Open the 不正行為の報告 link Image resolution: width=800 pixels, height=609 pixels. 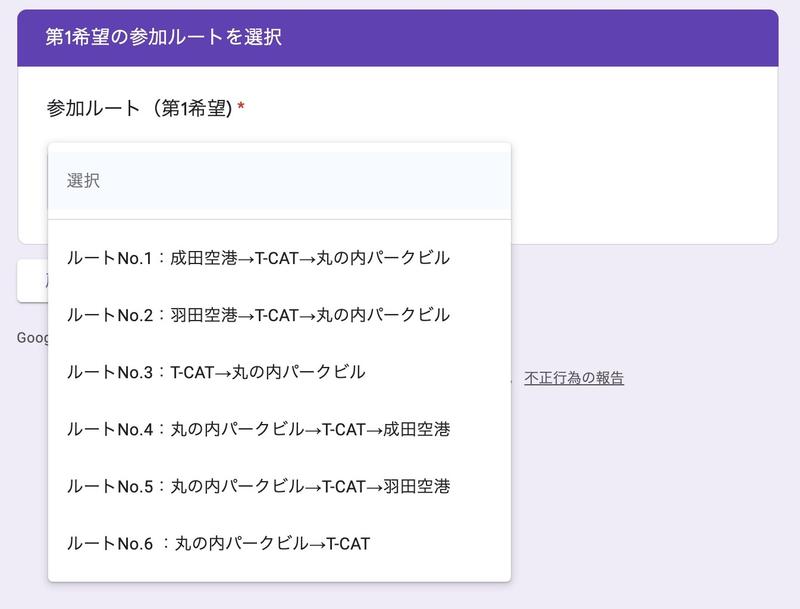pyautogui.click(x=574, y=378)
